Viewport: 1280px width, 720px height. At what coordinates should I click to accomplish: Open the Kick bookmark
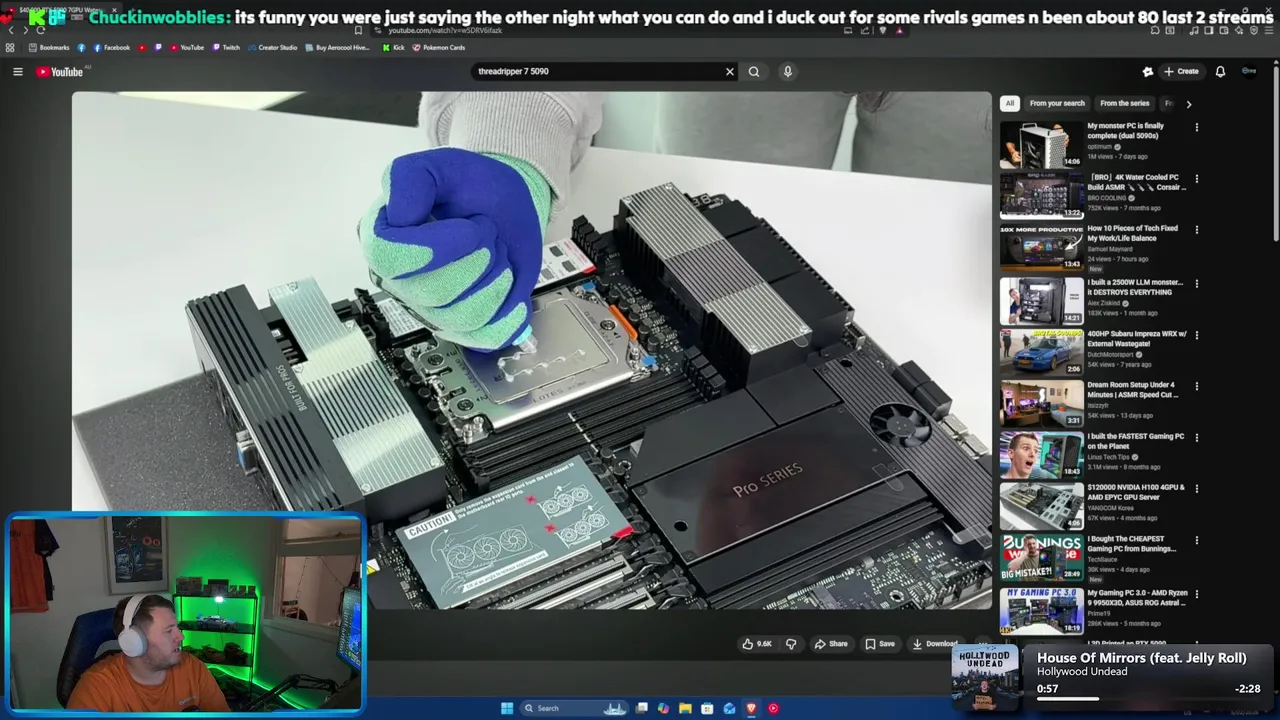(393, 47)
